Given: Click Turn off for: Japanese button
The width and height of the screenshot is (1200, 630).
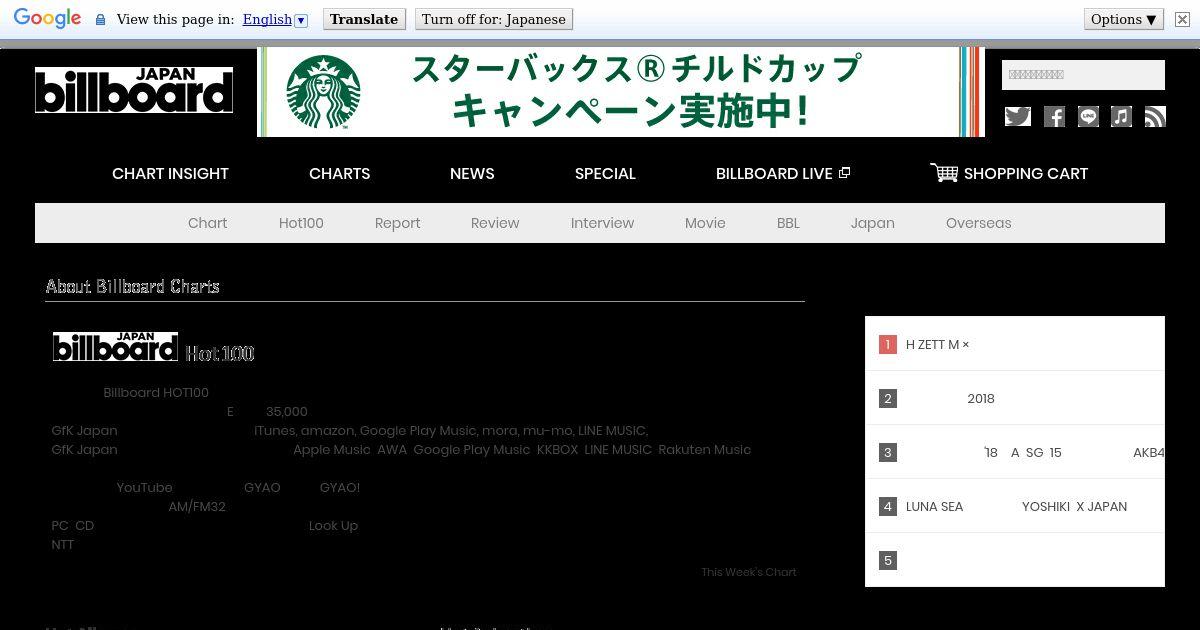Looking at the screenshot, I should tap(493, 19).
